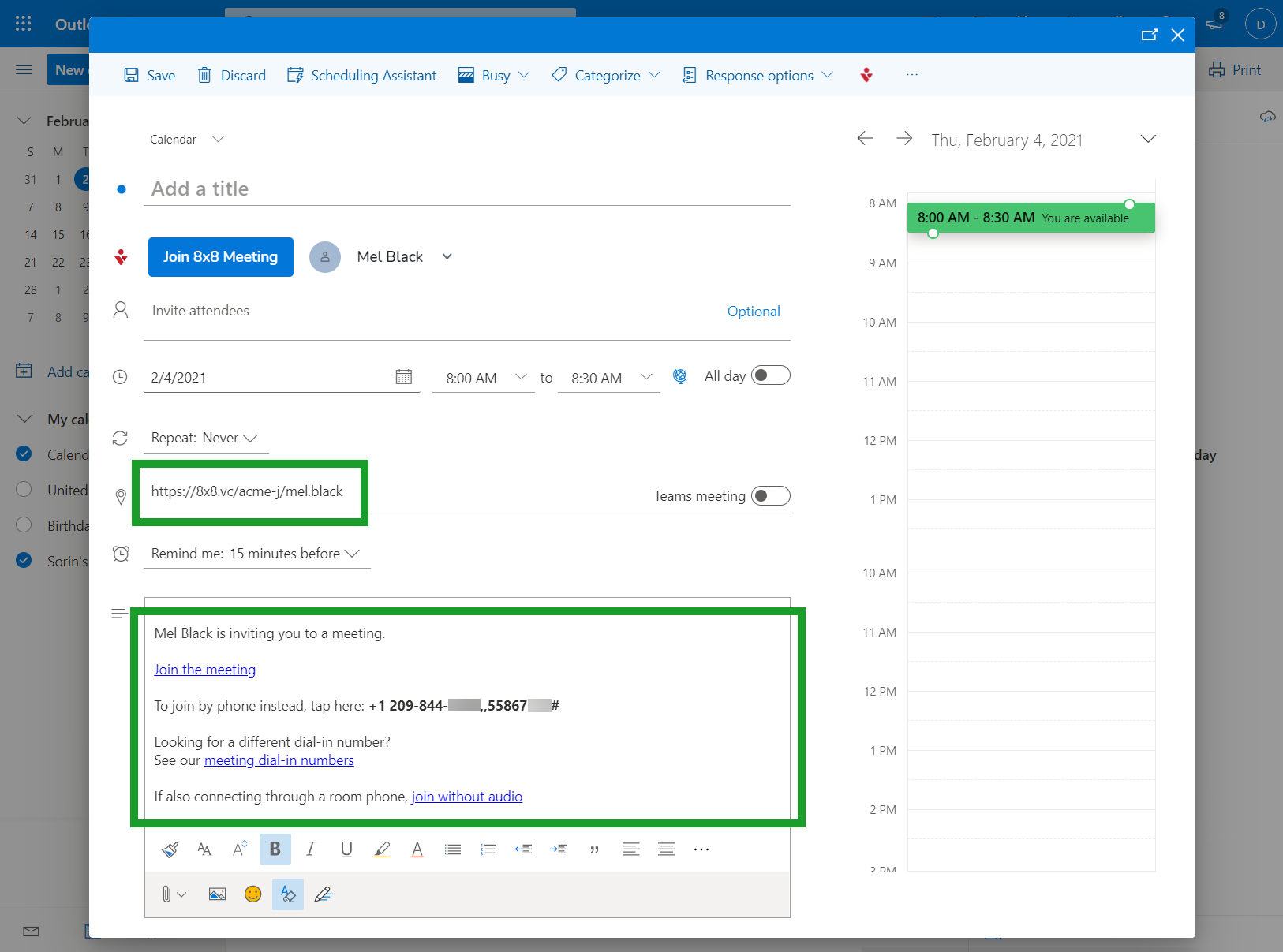This screenshot has width=1283, height=952.
Task: Uncheck Sorin's calendar checkbox
Action: (x=24, y=560)
